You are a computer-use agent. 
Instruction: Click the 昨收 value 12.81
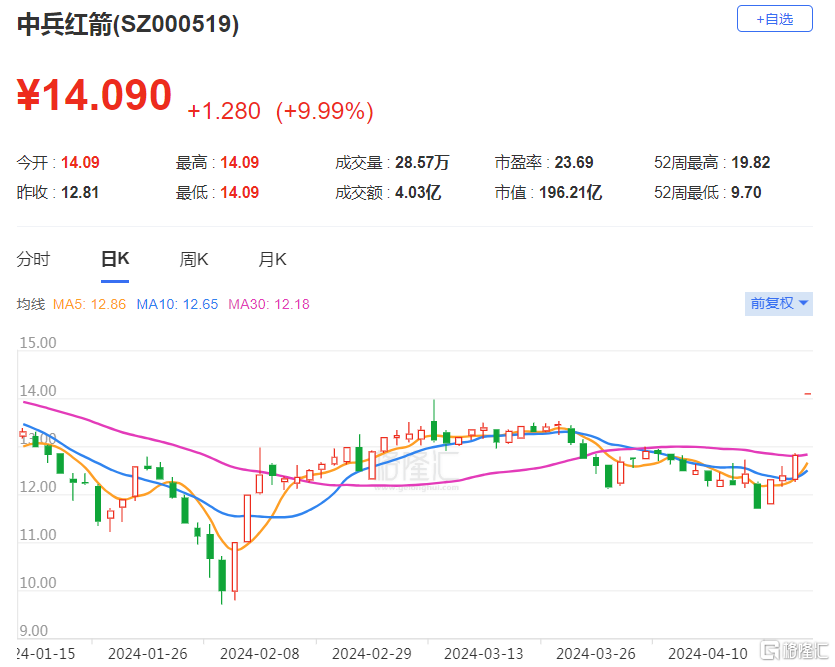[80, 192]
